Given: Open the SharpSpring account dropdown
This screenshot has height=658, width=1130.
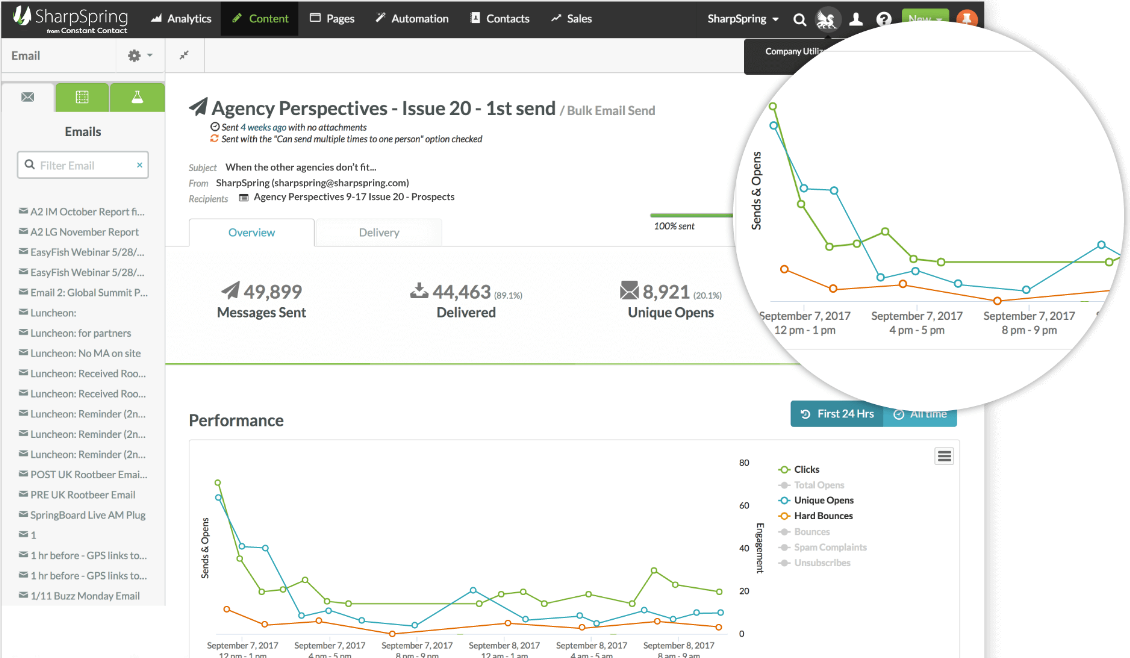Looking at the screenshot, I should 743,19.
